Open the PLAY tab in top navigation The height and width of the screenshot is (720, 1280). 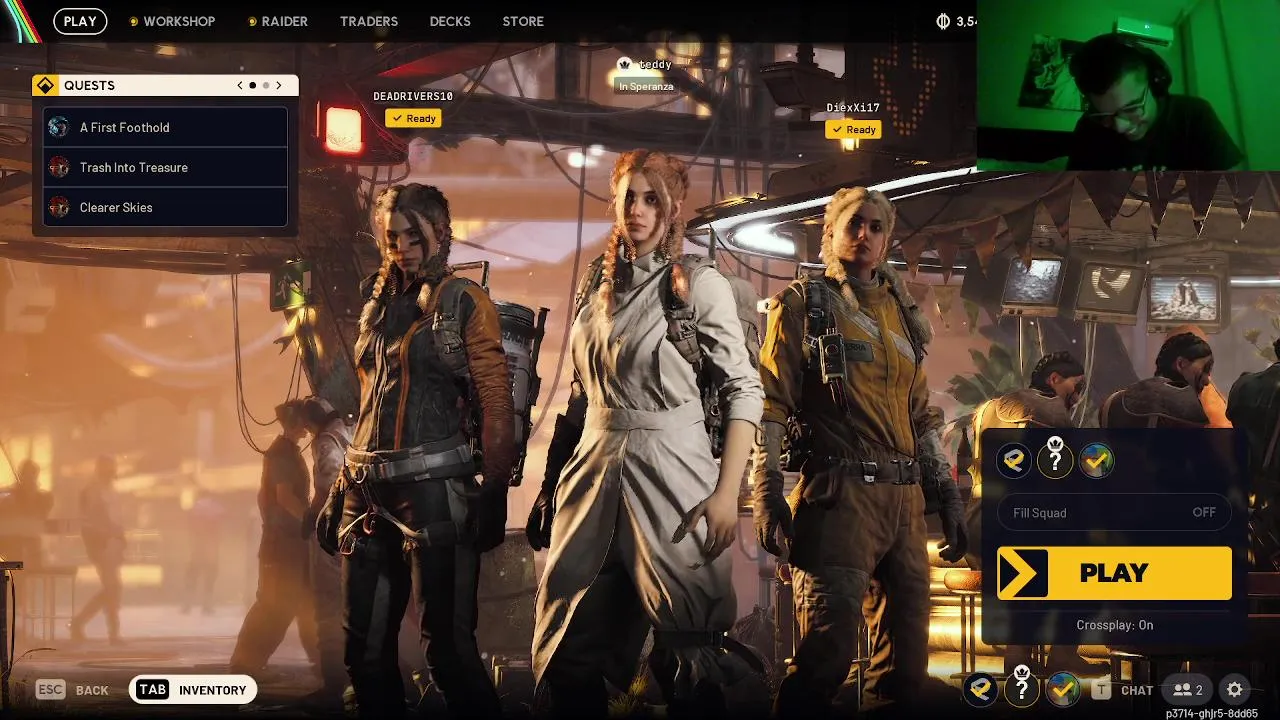80,21
